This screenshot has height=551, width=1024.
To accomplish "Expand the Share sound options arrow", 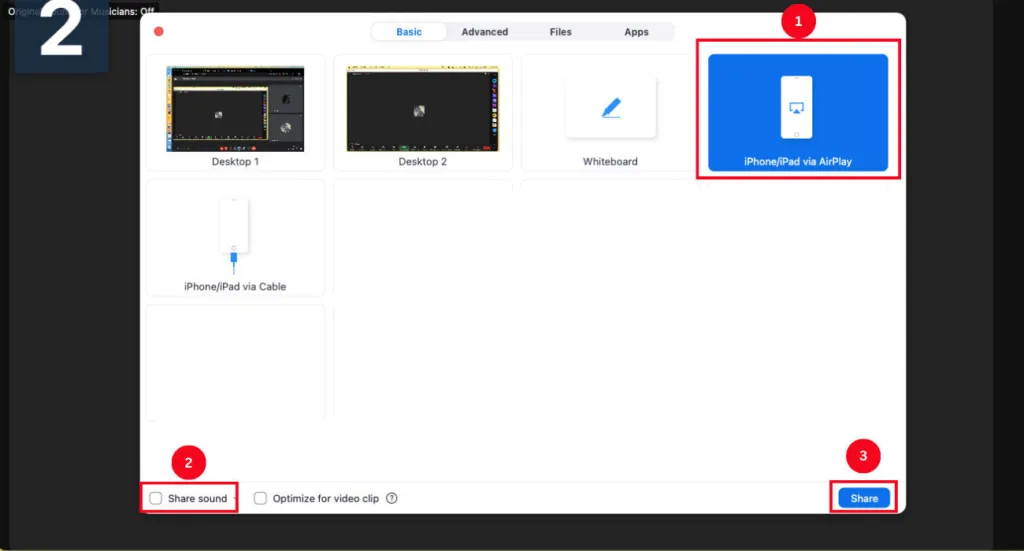I will click(x=235, y=498).
